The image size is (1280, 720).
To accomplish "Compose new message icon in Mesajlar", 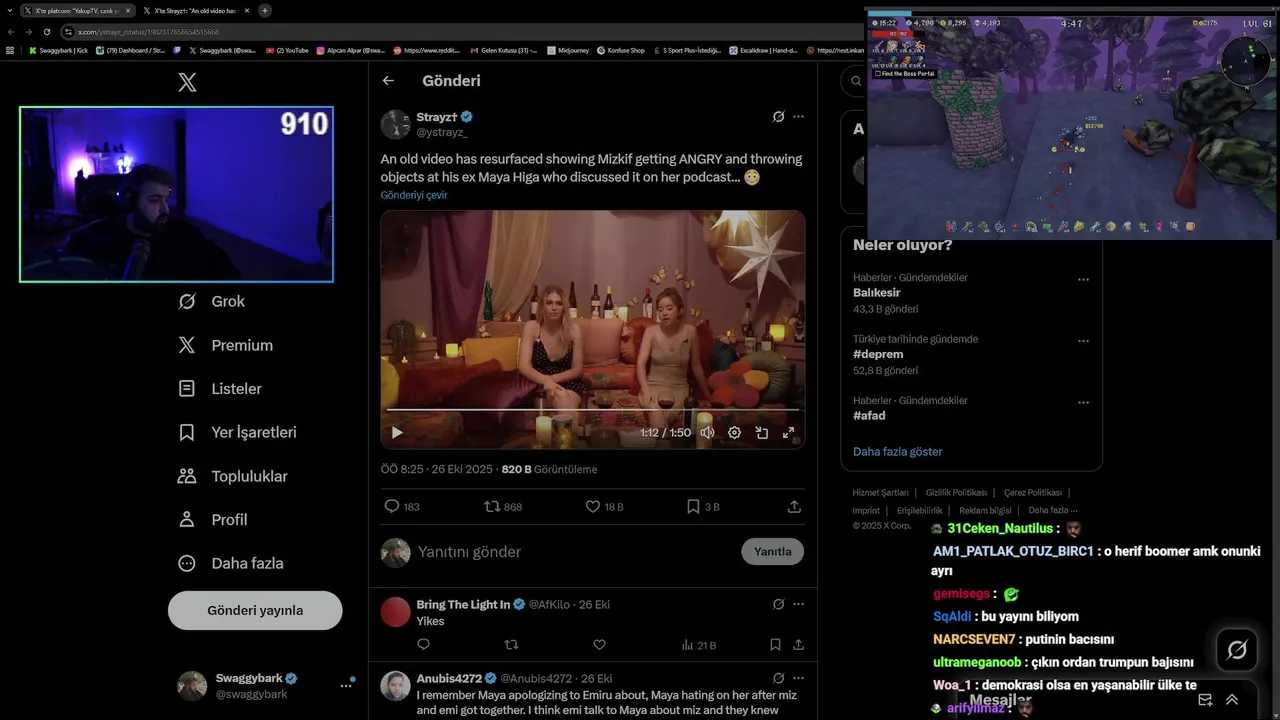I will 1205,700.
